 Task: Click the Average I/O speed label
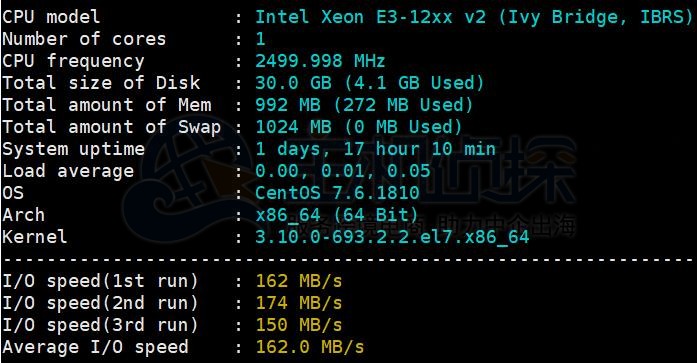(95, 347)
